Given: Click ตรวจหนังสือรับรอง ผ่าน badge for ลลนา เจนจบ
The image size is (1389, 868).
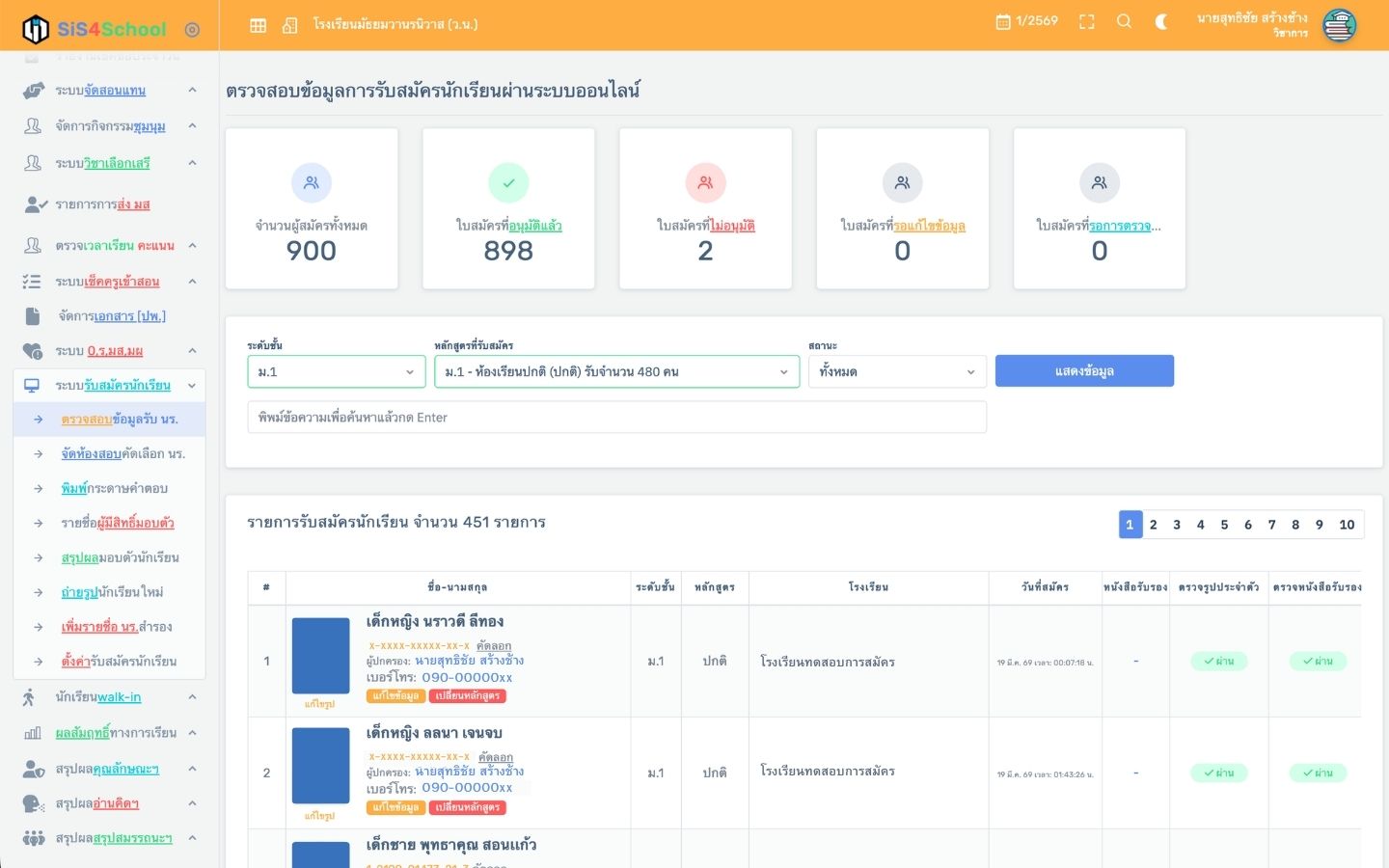Looking at the screenshot, I should click(1318, 773).
